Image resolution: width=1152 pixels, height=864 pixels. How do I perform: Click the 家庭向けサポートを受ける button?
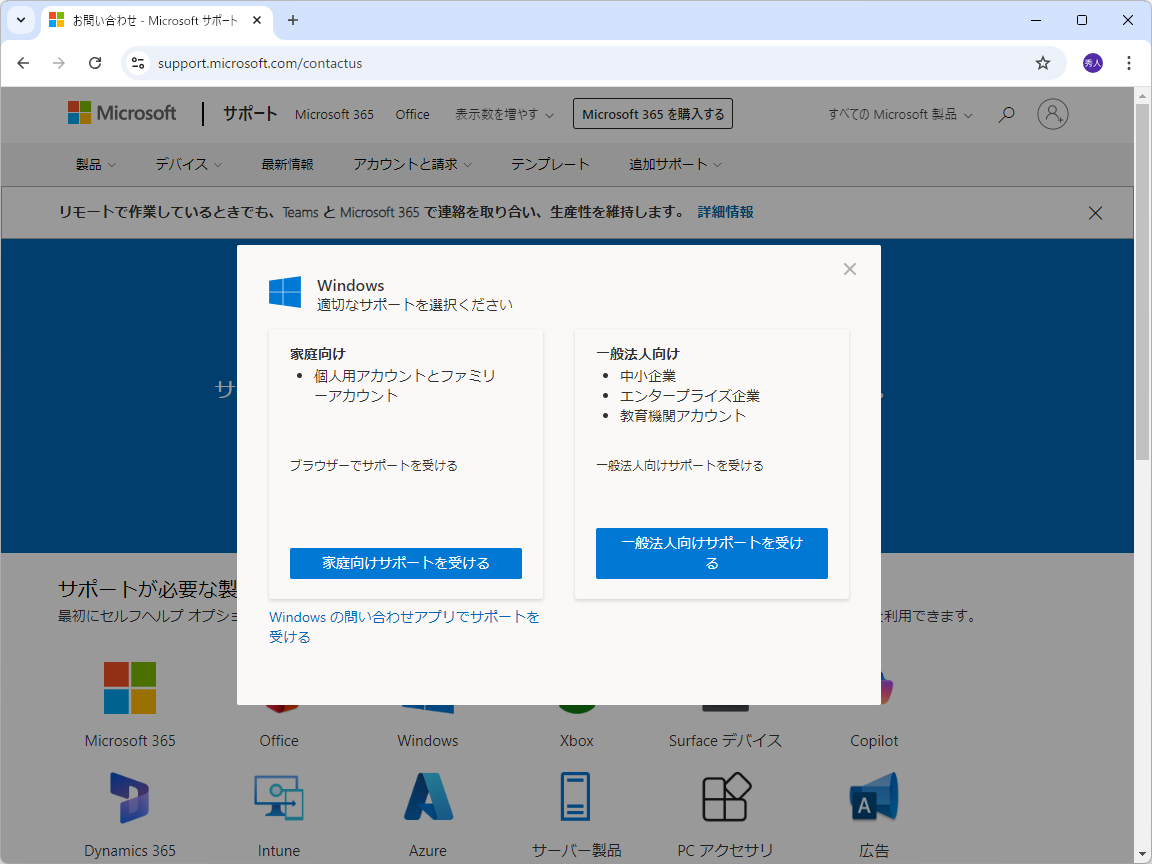pyautogui.click(x=405, y=563)
